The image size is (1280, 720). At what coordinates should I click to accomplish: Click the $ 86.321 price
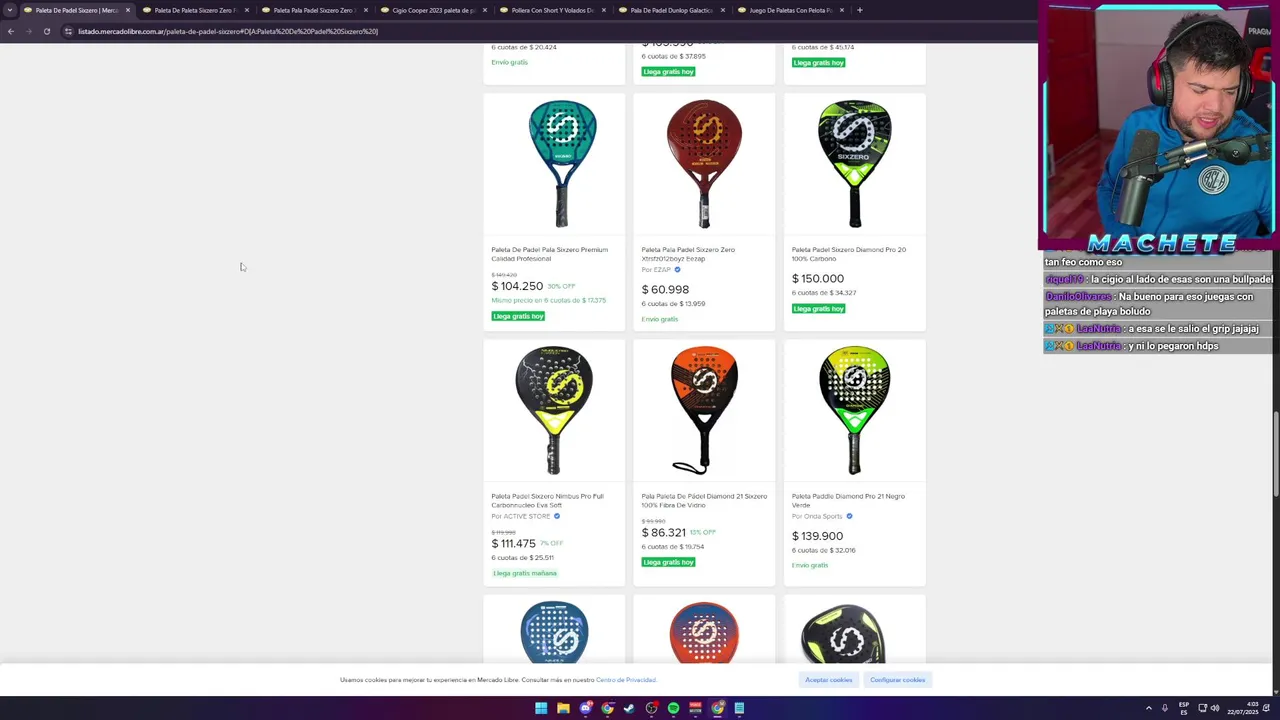(x=663, y=533)
